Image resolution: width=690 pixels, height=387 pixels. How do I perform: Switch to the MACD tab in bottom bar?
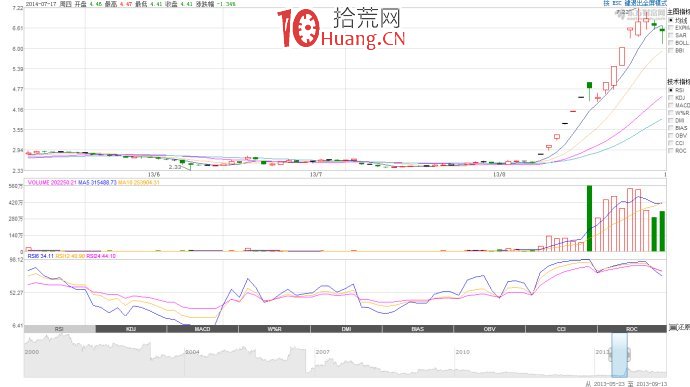click(203, 329)
